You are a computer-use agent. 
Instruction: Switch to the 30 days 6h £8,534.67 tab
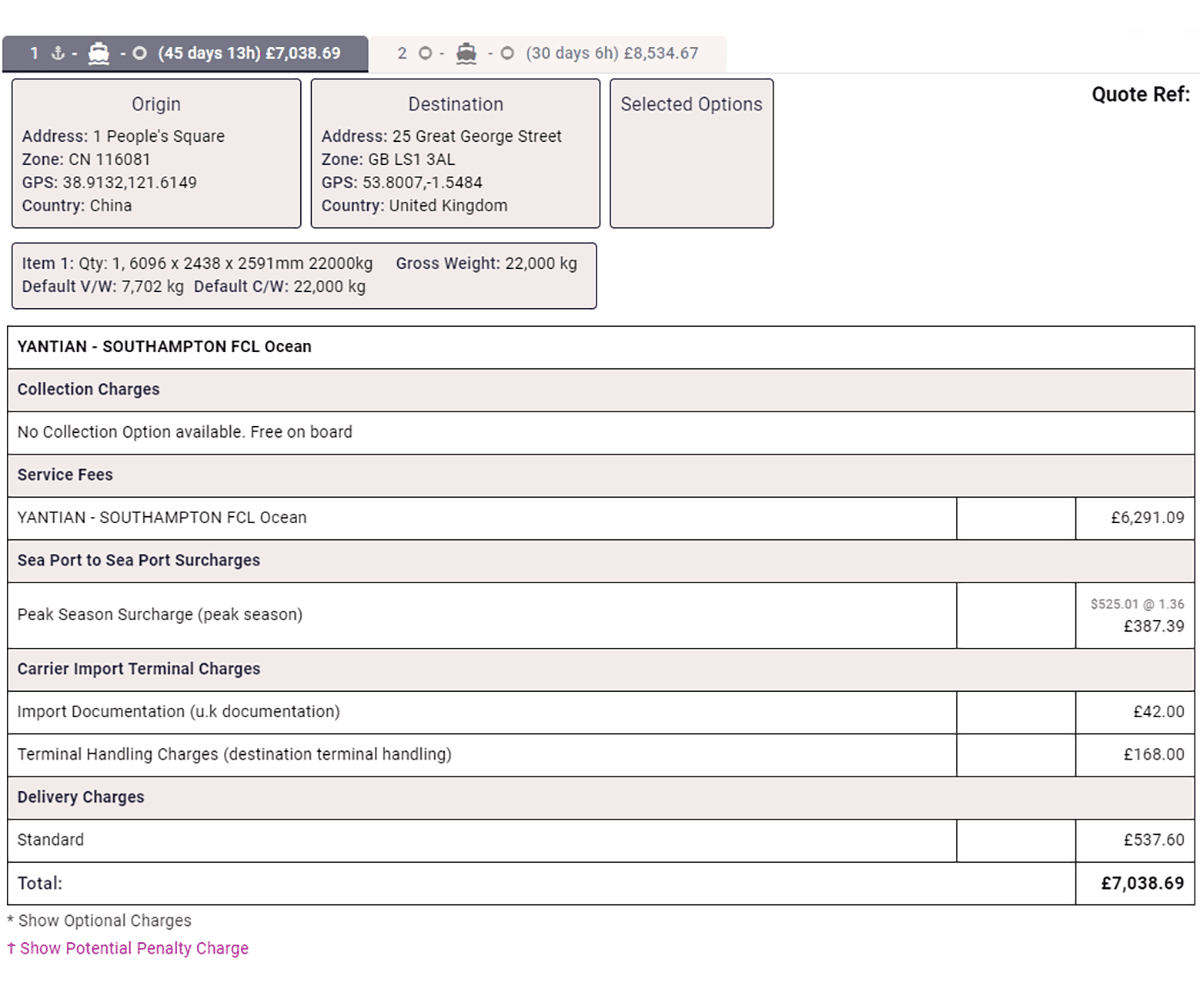[x=611, y=54]
